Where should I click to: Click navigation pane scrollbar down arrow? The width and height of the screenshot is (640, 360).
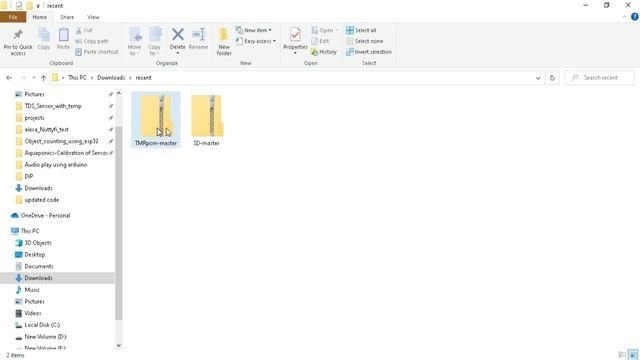tap(119, 346)
